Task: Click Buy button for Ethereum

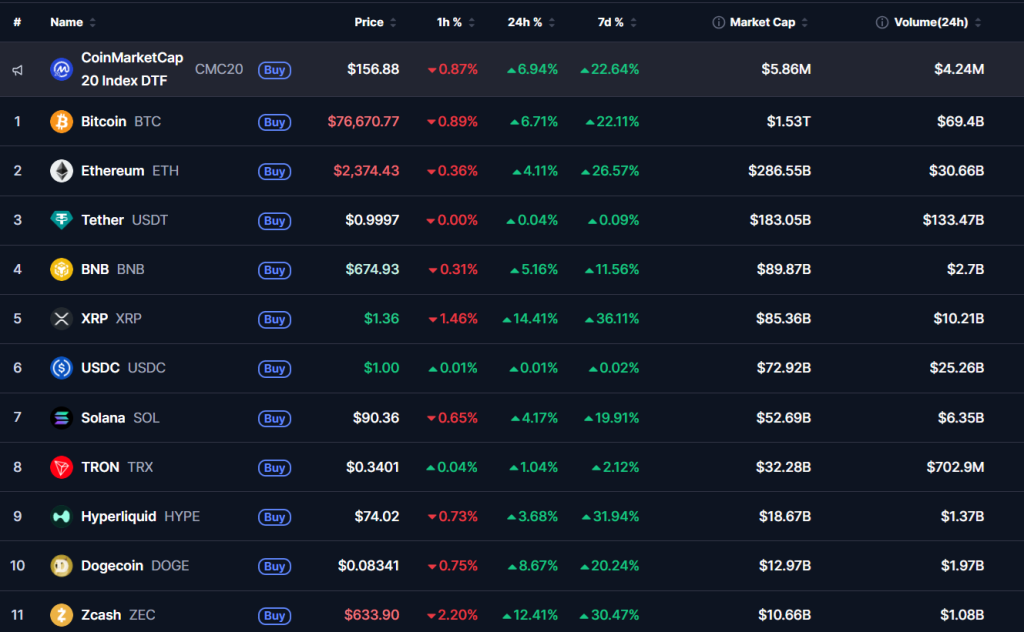Action: pos(274,172)
